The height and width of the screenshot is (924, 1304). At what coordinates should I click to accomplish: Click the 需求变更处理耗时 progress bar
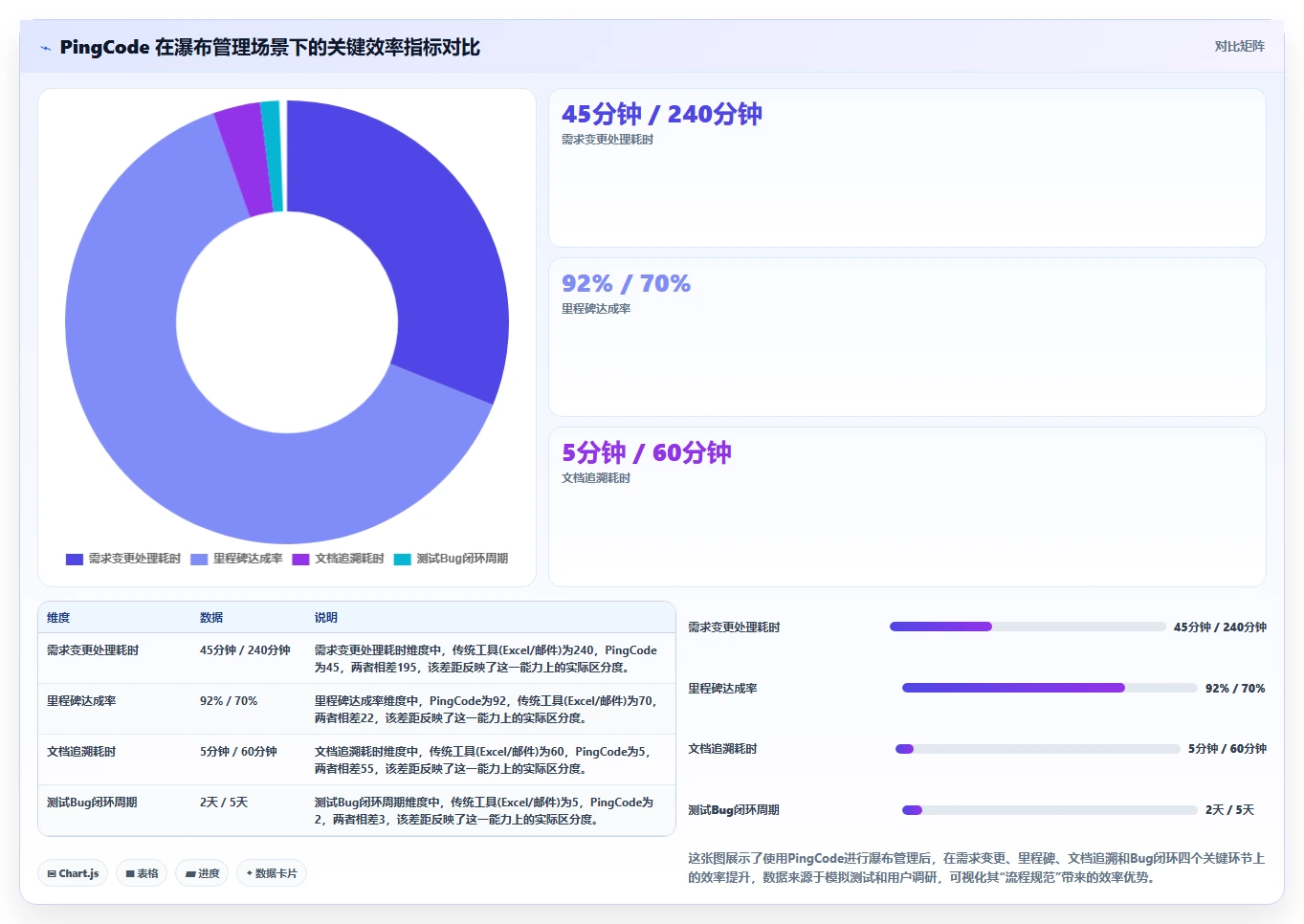[1028, 627]
